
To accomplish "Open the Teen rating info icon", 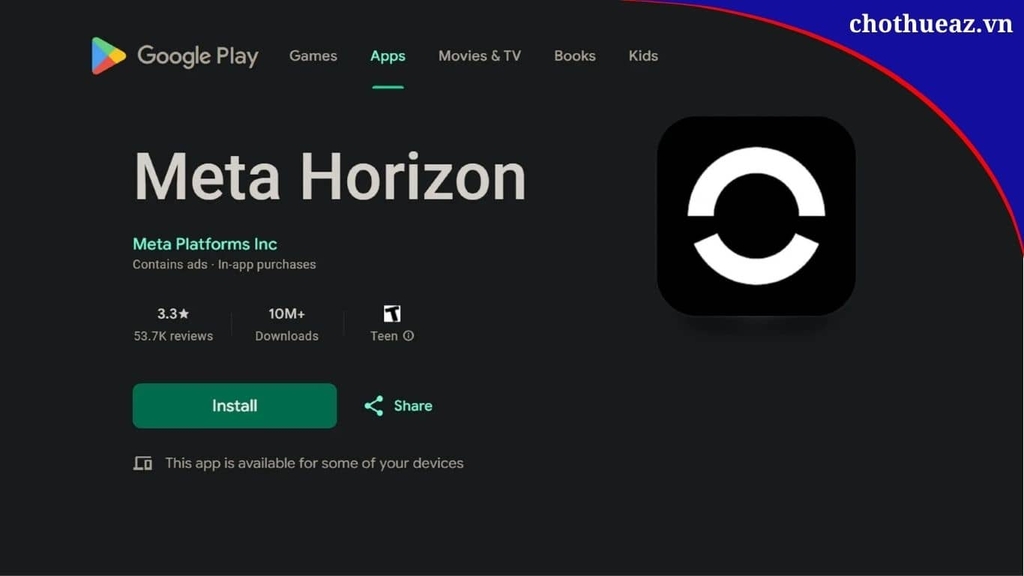I will click(408, 336).
